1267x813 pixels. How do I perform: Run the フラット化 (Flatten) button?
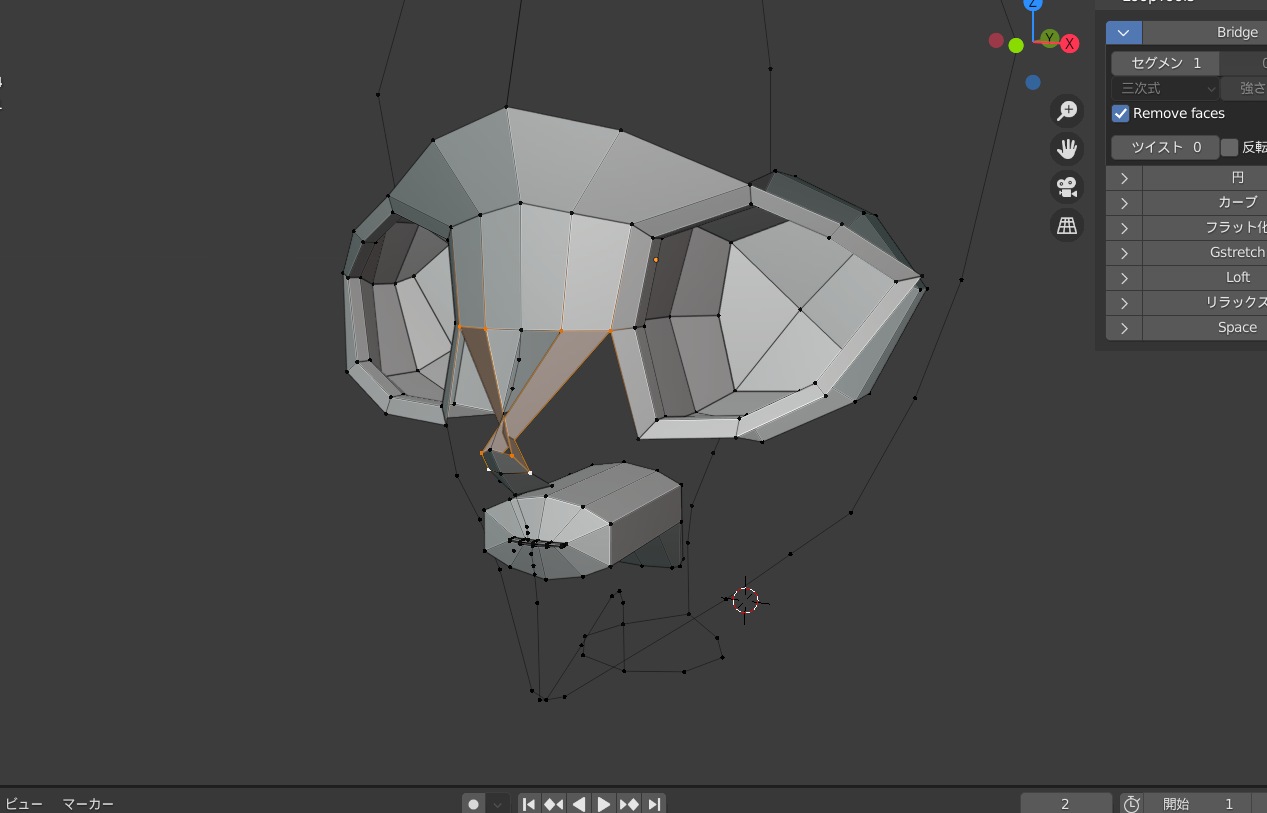pos(1205,228)
